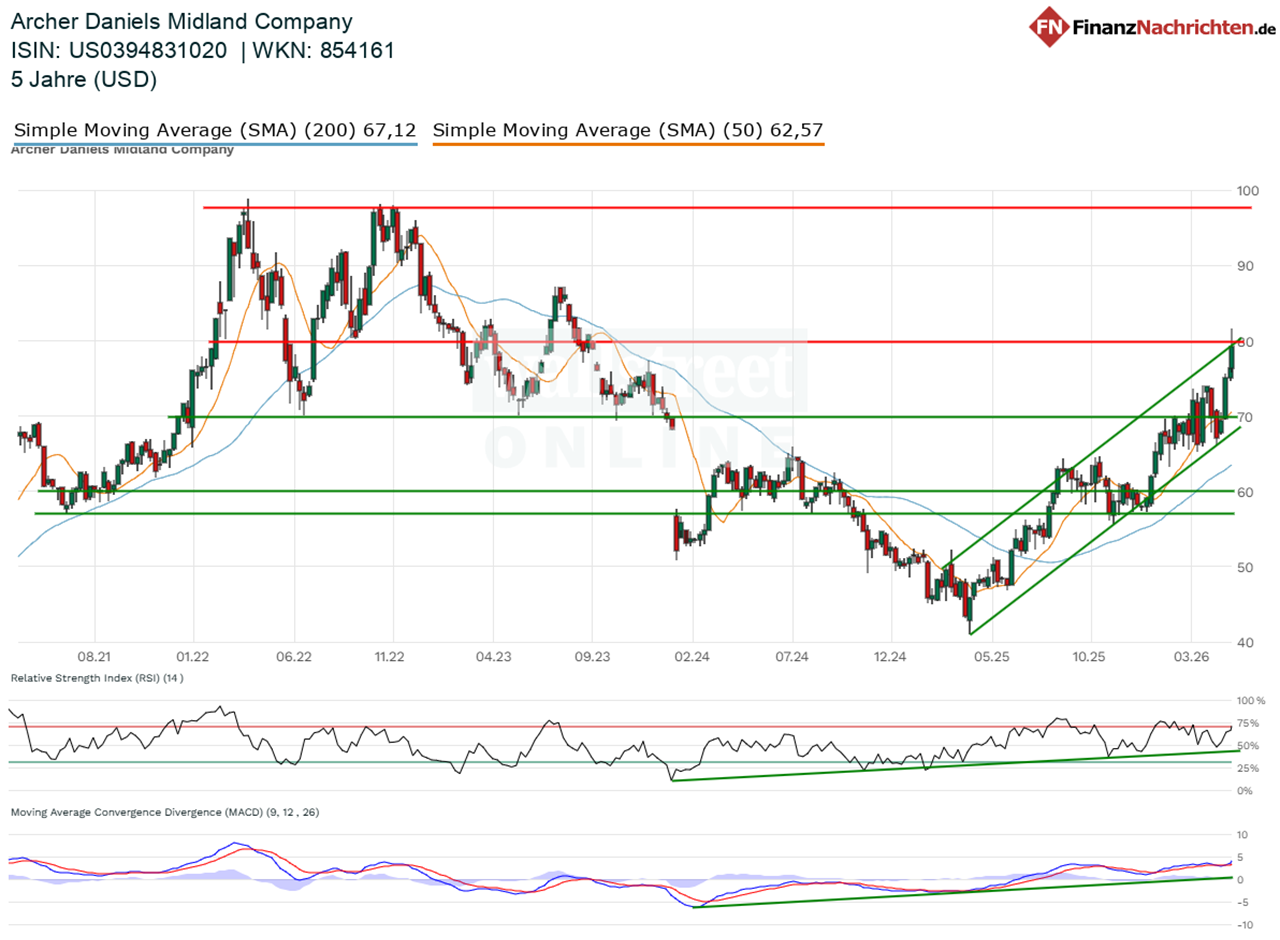Select the 10.25 date on the time axis
This screenshot has width=1280, height=940.
pyautogui.click(x=1090, y=657)
